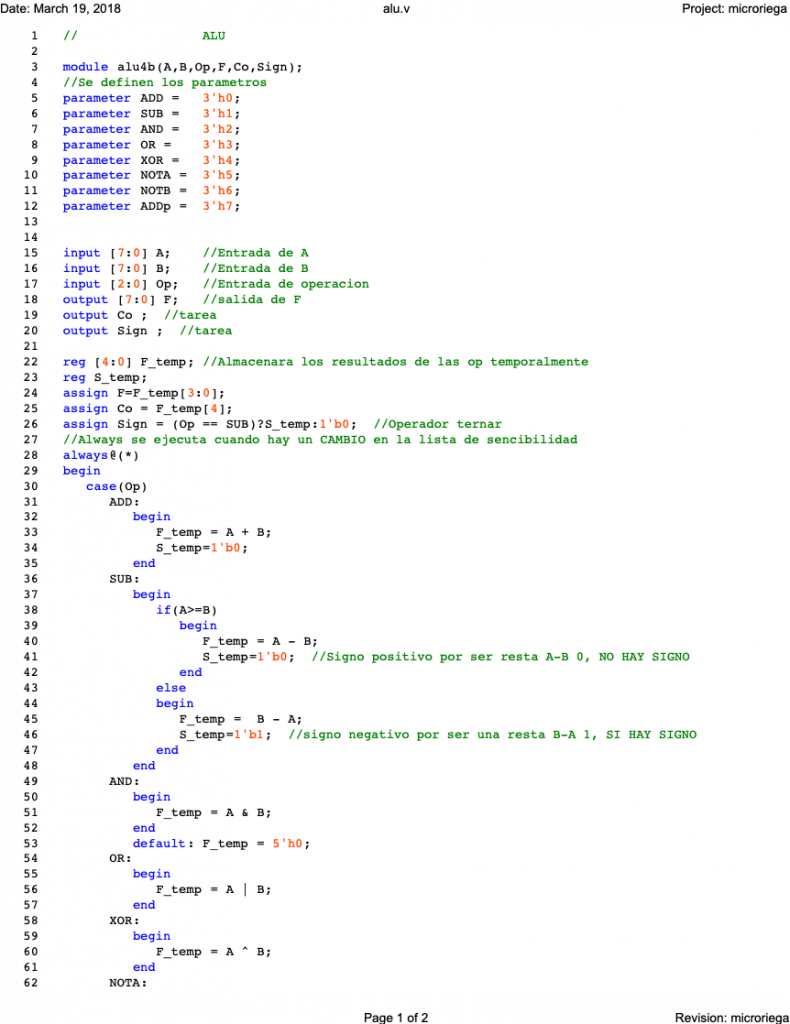Click the 'ADD:' case label
Image resolution: width=790 pixels, height=1024 pixels.
pos(124,503)
